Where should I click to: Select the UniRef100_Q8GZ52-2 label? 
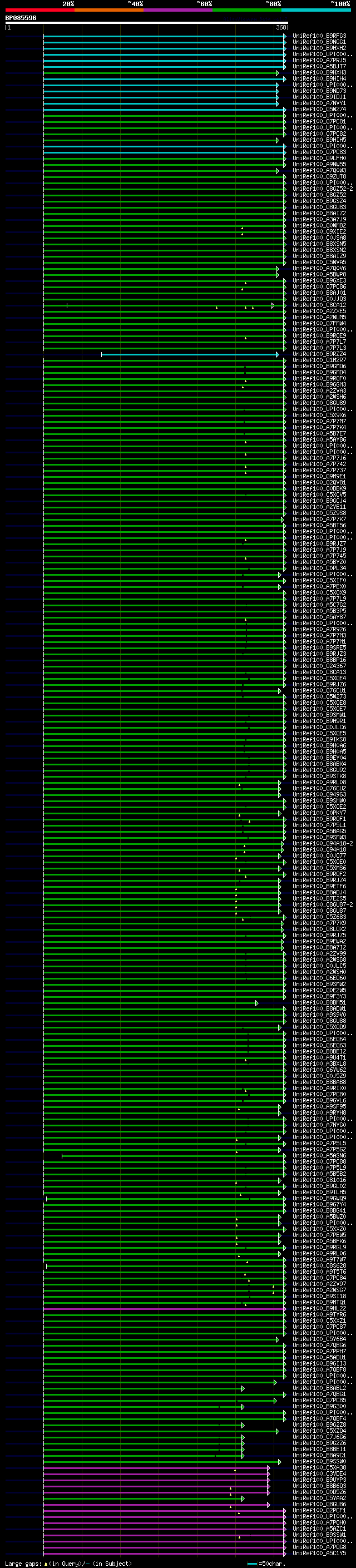(x=323, y=189)
